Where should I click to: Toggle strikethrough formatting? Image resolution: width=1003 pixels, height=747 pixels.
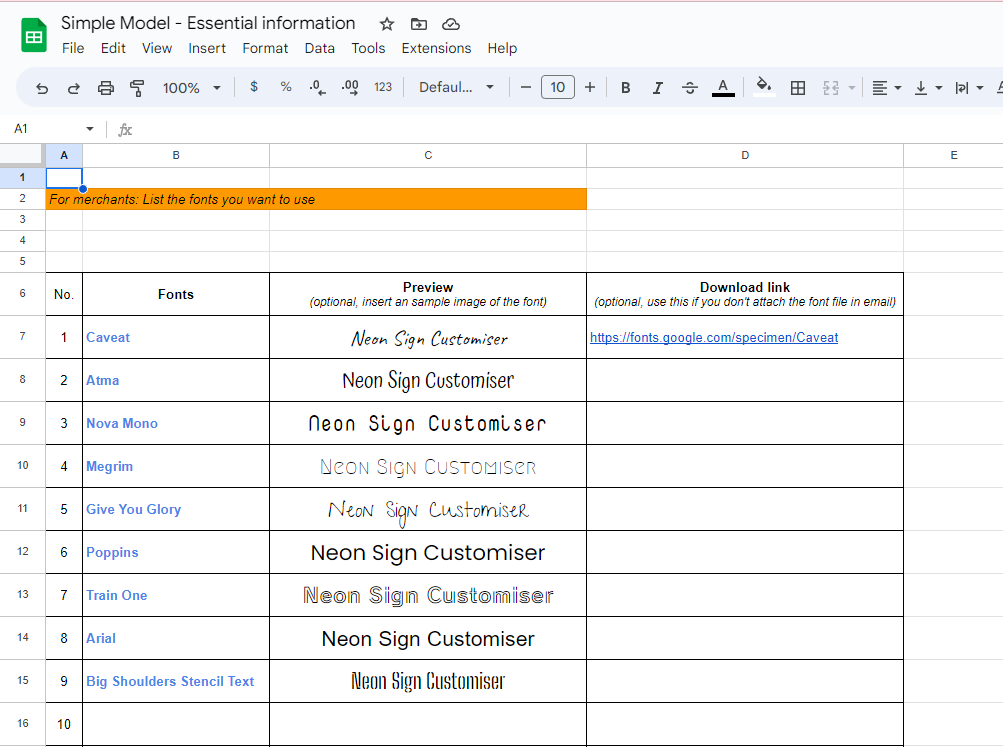click(690, 88)
